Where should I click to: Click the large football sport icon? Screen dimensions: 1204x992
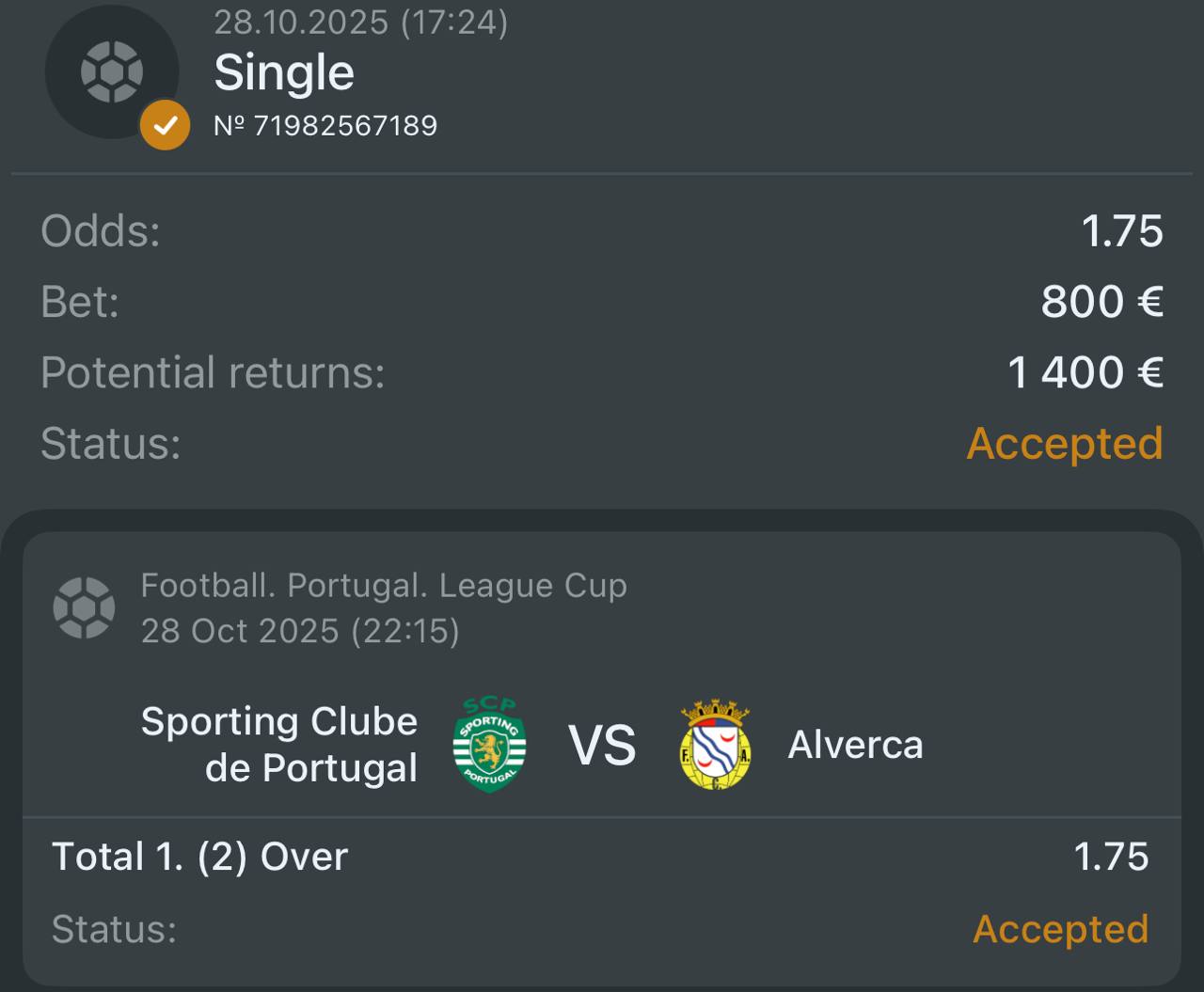point(111,71)
